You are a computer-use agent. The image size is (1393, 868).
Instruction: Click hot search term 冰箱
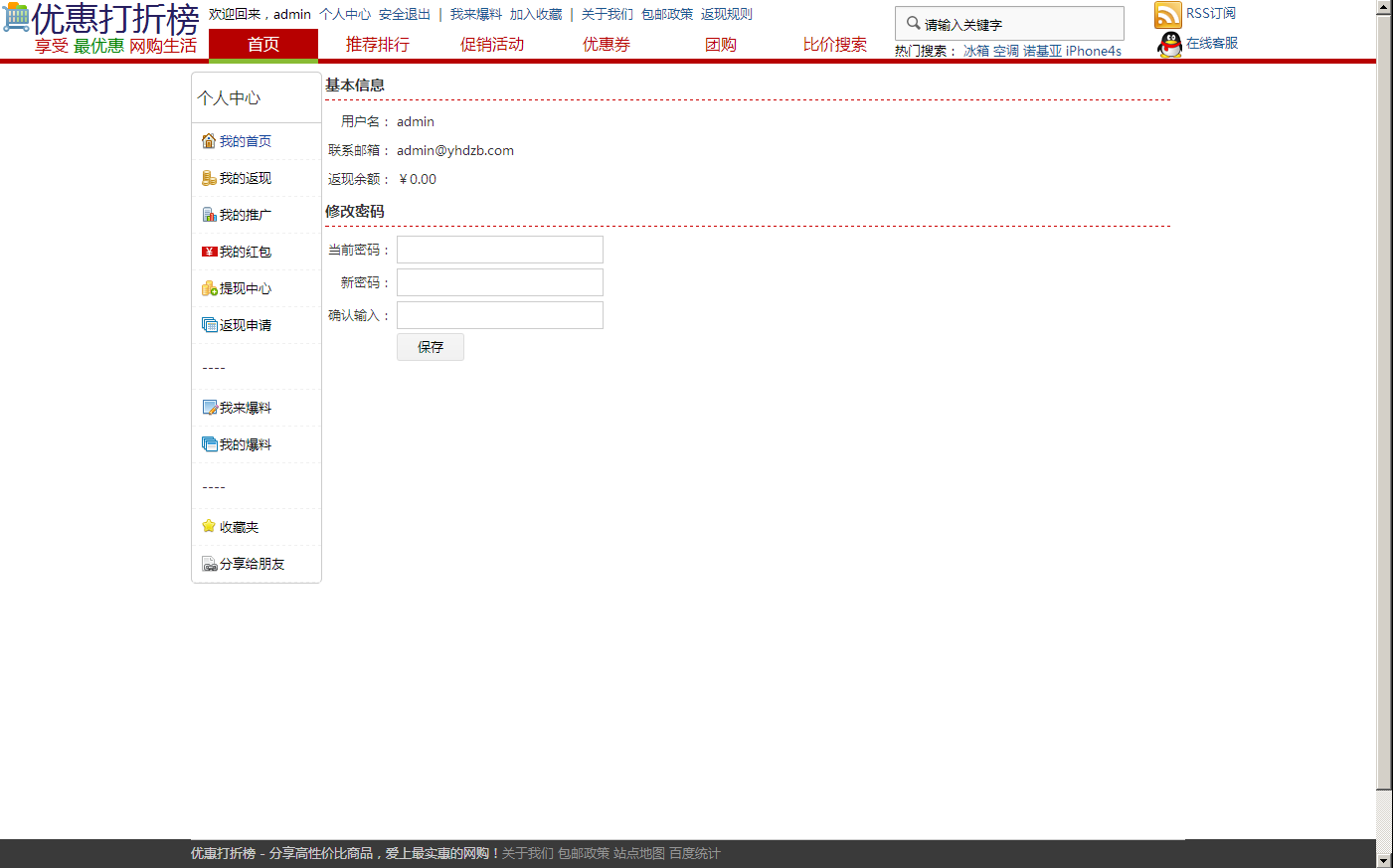[x=976, y=51]
